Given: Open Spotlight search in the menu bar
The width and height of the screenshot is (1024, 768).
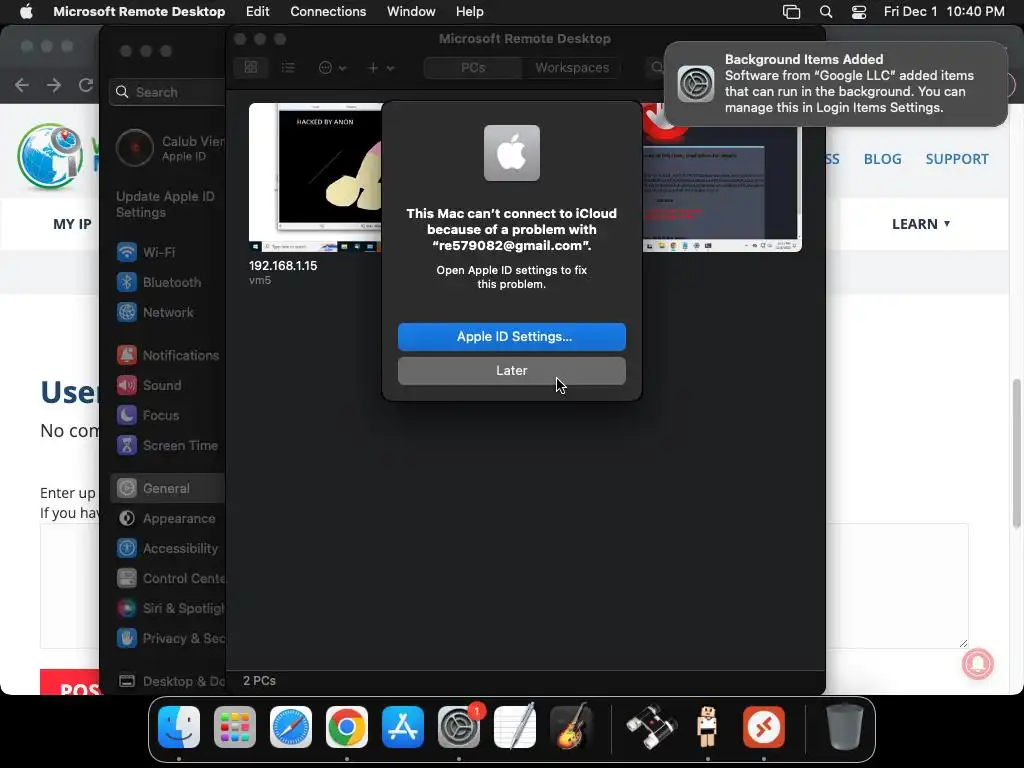Looking at the screenshot, I should [x=825, y=11].
